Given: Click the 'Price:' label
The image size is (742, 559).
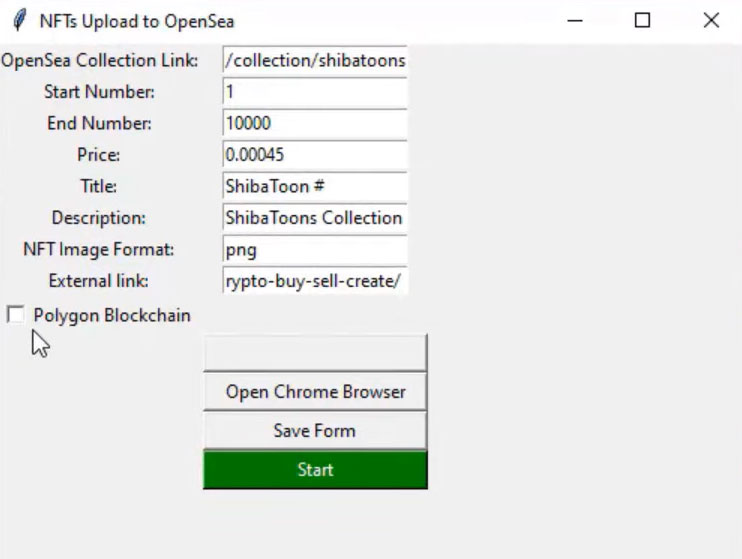Looking at the screenshot, I should (98, 155).
